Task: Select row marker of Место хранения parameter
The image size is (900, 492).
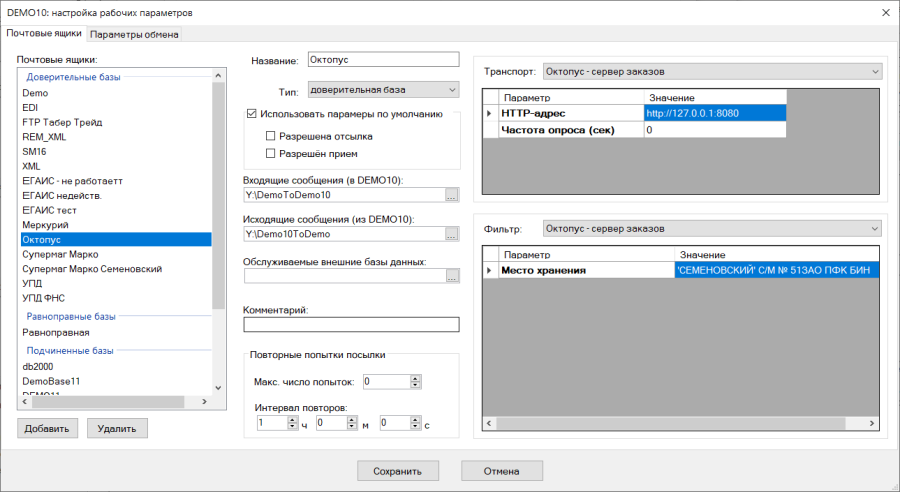Action: pyautogui.click(x=490, y=270)
